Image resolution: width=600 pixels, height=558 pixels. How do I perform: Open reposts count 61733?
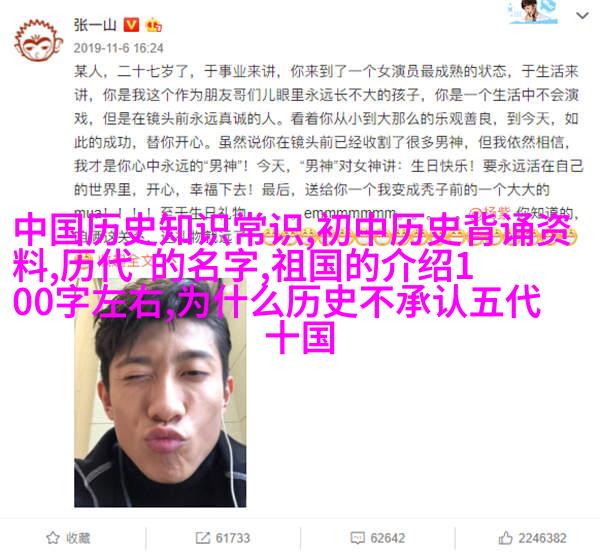pyautogui.click(x=222, y=538)
